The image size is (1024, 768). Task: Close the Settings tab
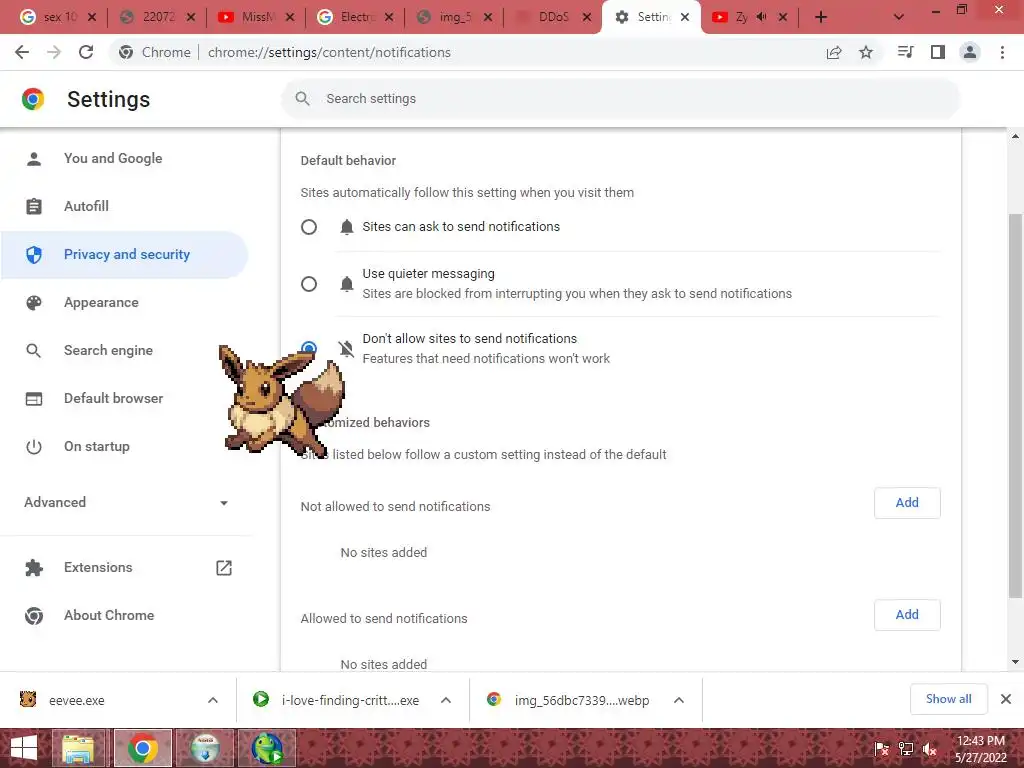(x=685, y=17)
